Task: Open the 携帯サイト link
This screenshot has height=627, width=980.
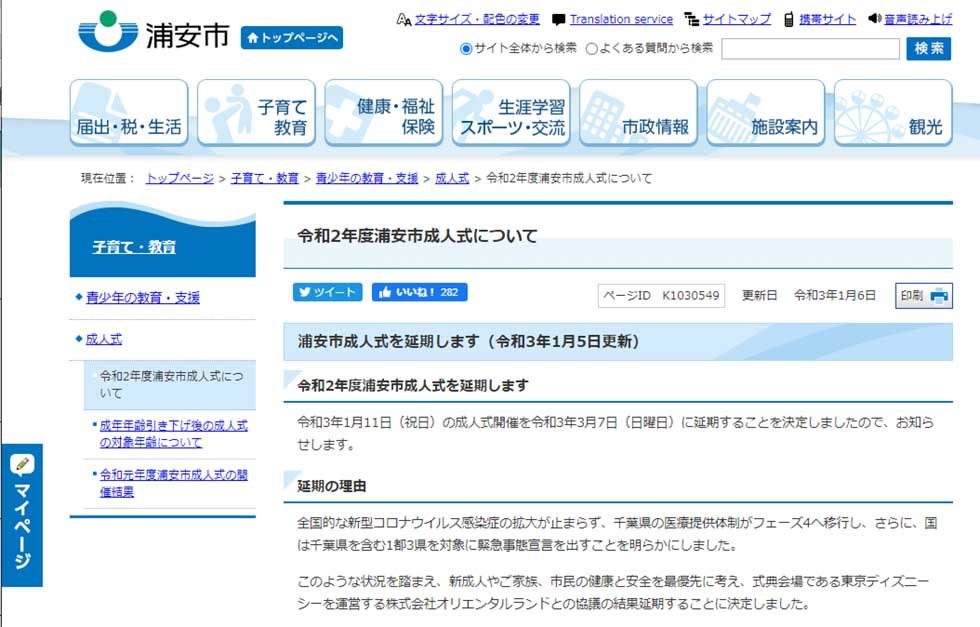Action: coord(828,19)
